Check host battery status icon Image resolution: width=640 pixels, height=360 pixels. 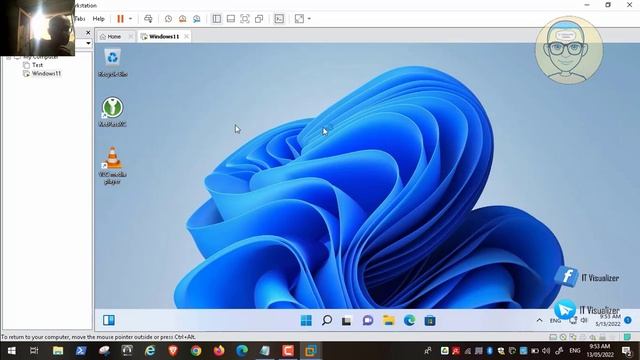[535, 351]
